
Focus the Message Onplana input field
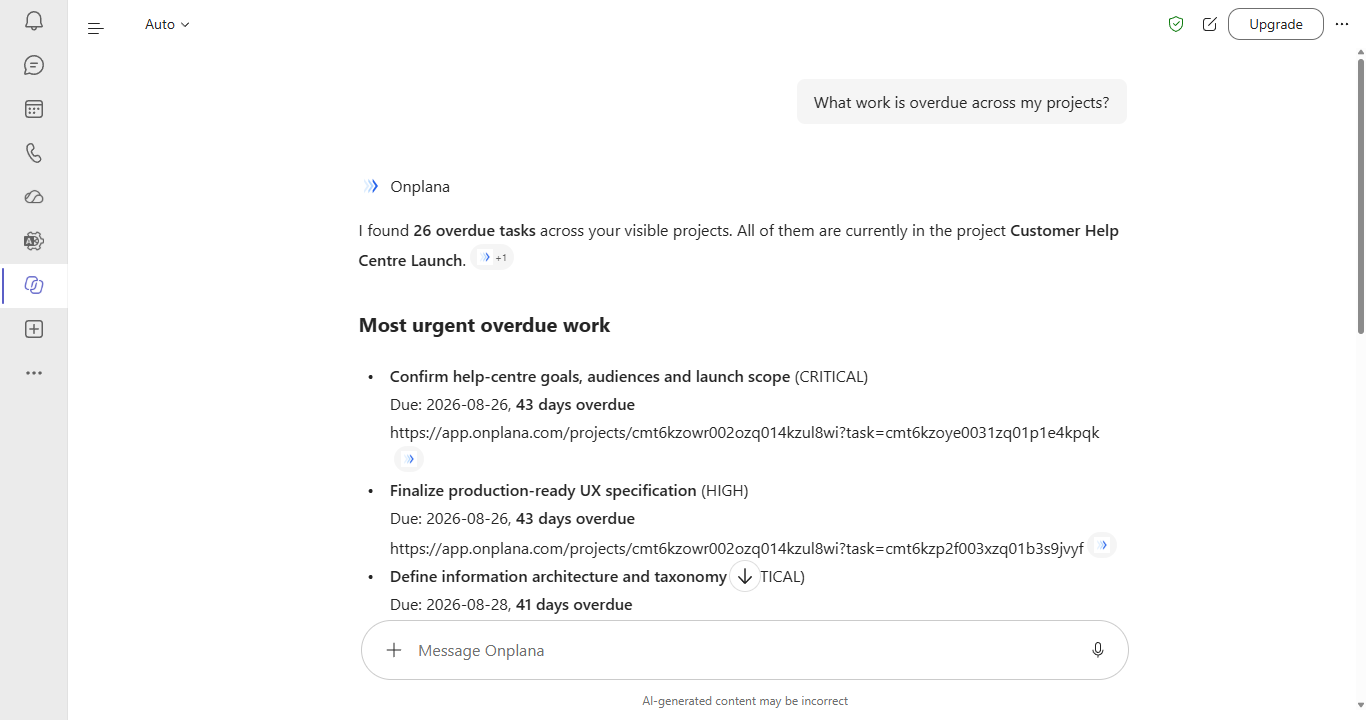pyautogui.click(x=745, y=650)
